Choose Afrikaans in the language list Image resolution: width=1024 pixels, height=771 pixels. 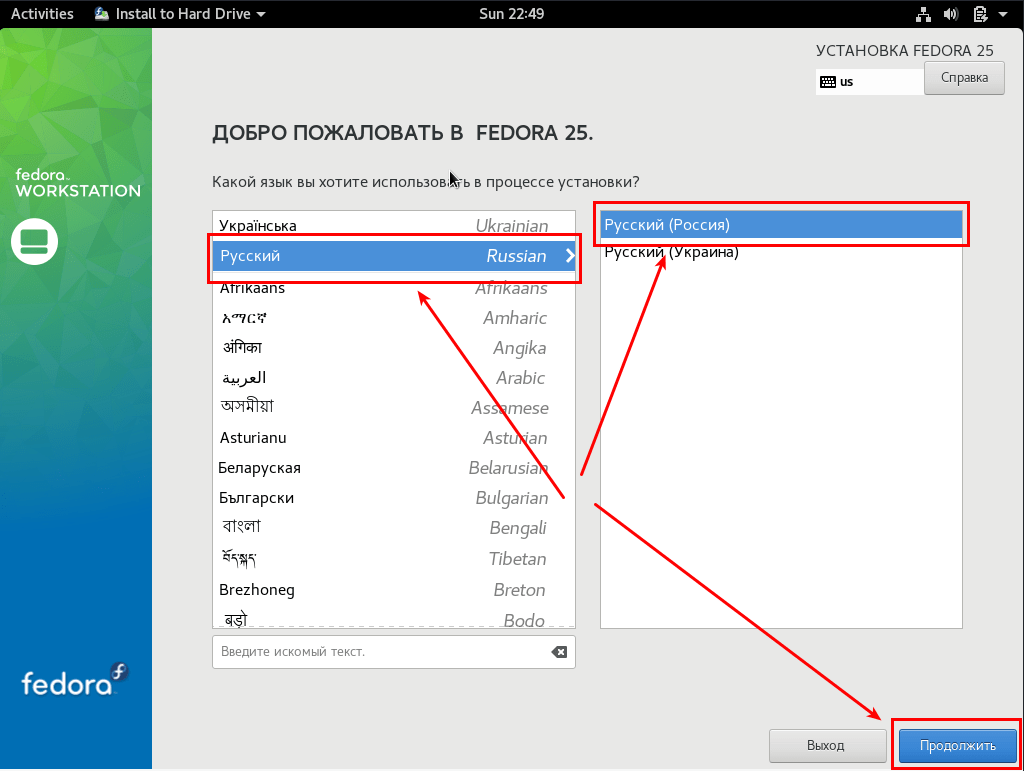pyautogui.click(x=394, y=287)
